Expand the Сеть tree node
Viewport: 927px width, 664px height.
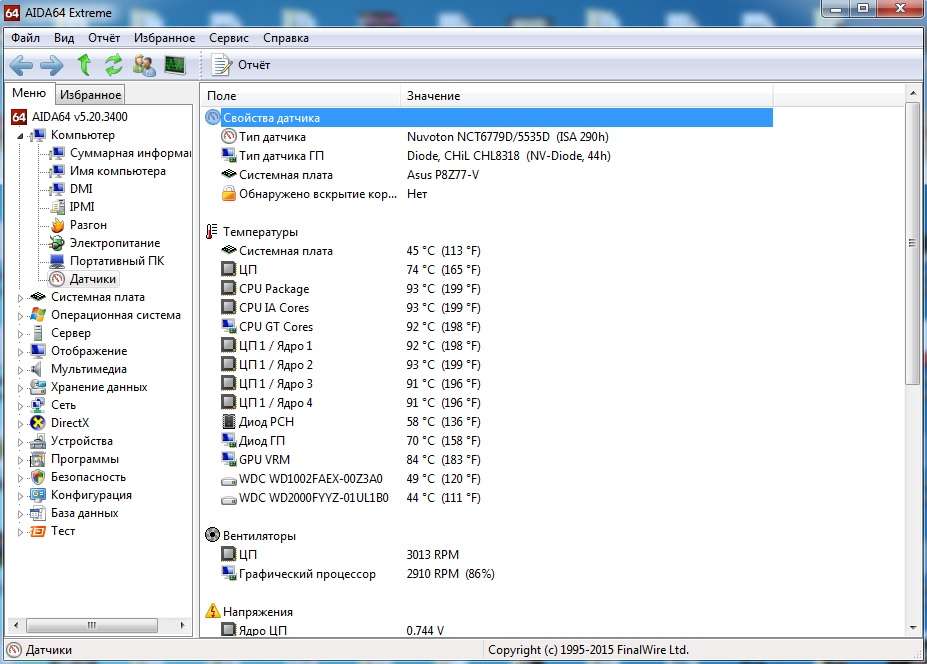[20, 406]
